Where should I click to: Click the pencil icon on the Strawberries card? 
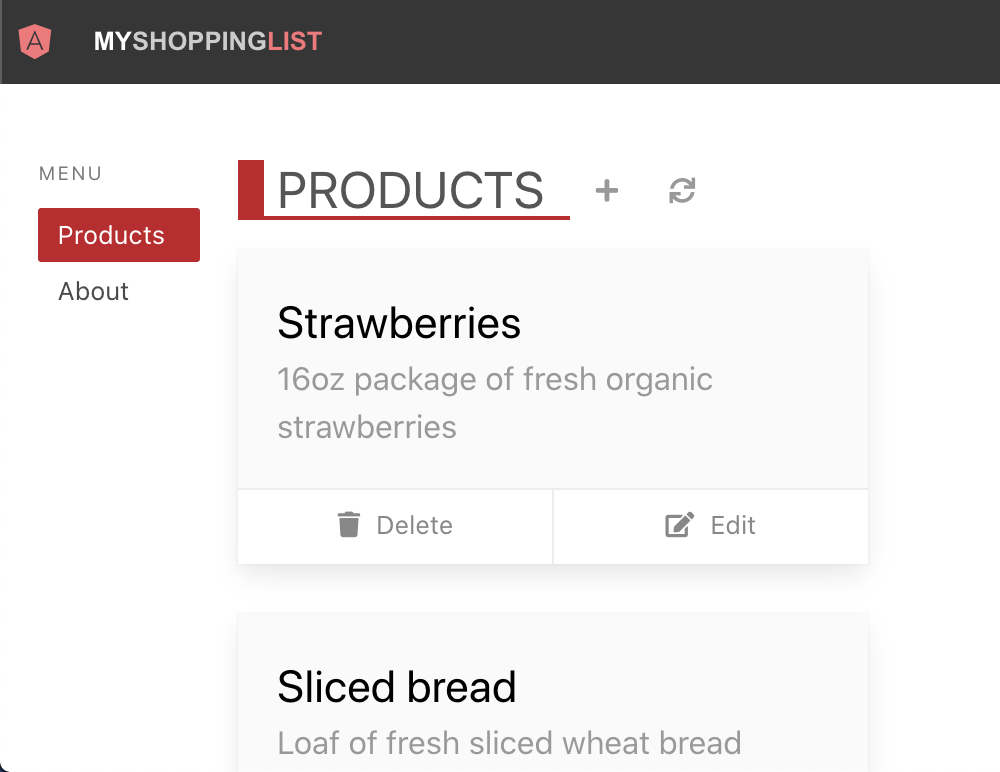tap(679, 524)
